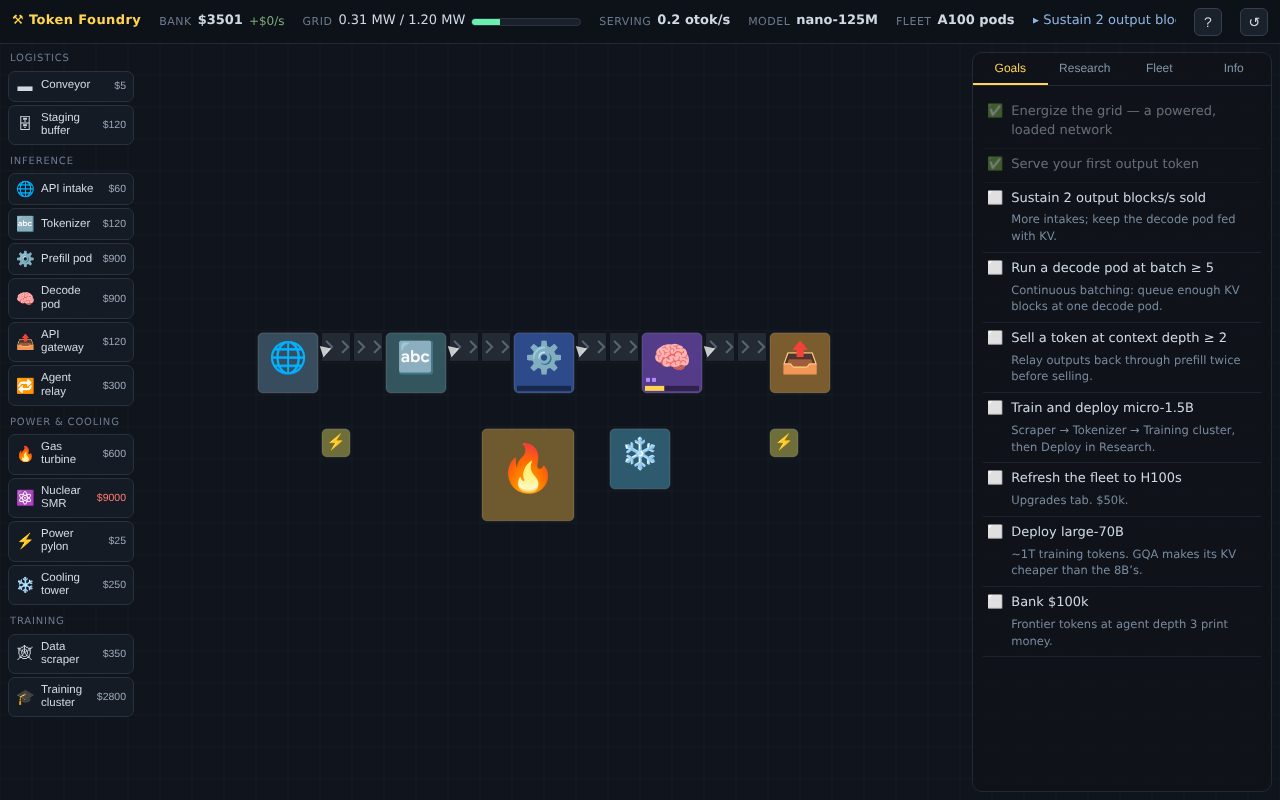Screen dimensions: 1280x800
Task: Switch to the Research tab
Action: [1085, 68]
